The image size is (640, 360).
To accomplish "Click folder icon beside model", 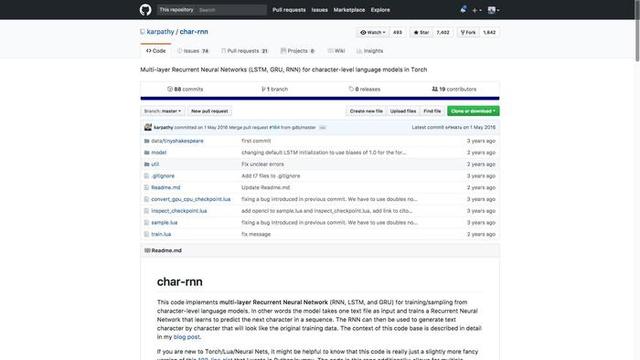I will click(x=147, y=153).
